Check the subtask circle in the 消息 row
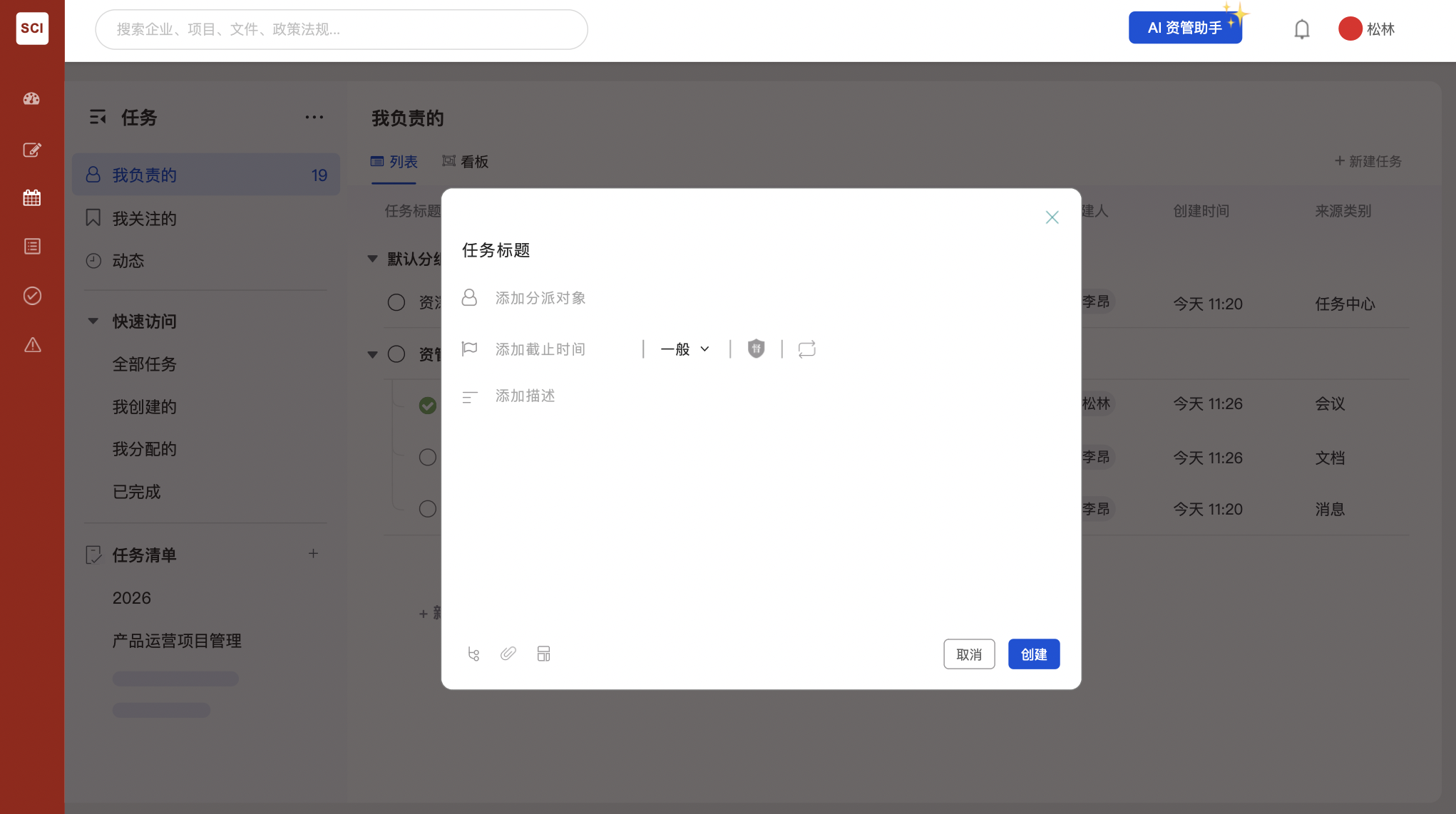This screenshot has height=814, width=1456. (428, 509)
